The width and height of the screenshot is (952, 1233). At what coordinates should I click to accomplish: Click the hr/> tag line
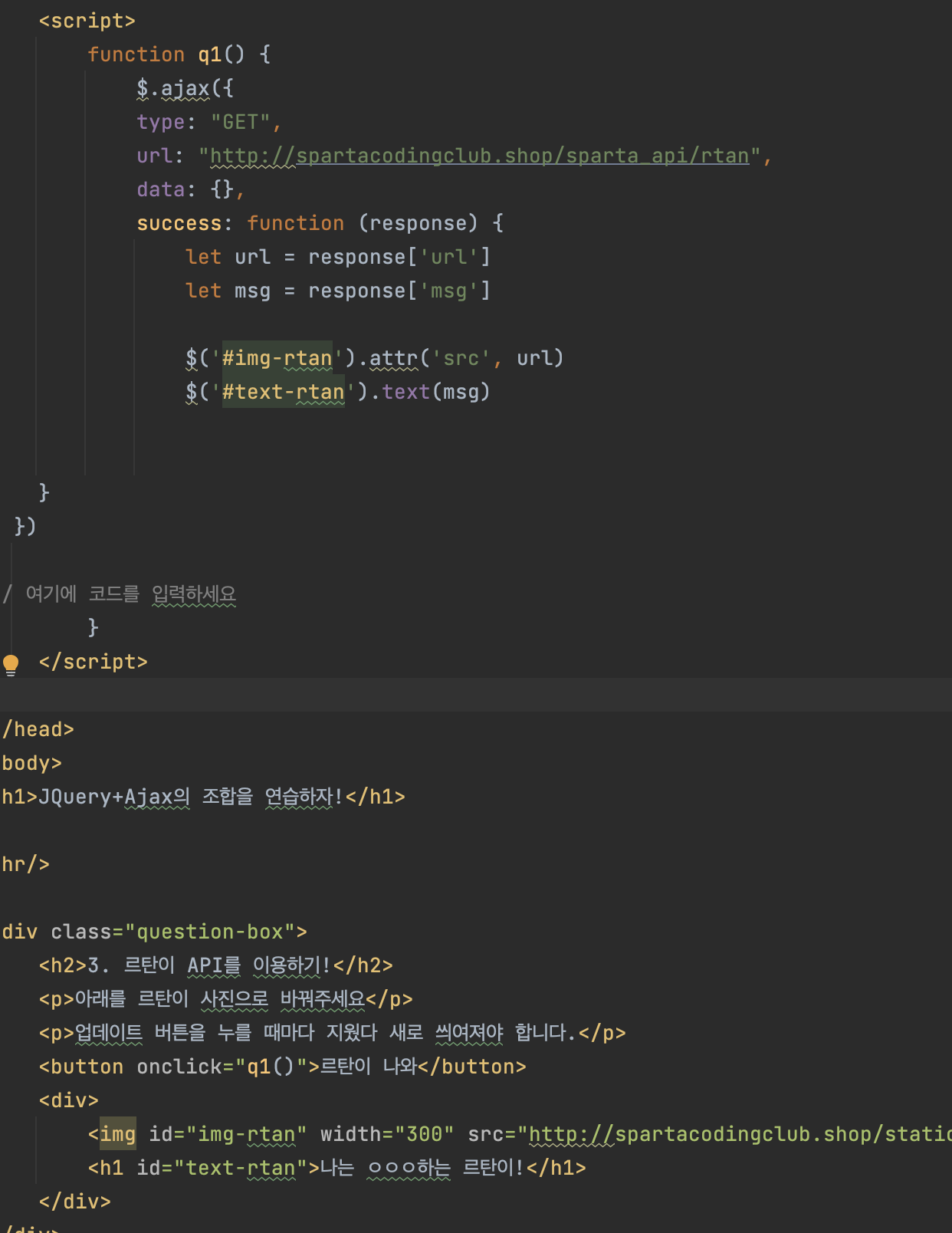click(x=26, y=864)
